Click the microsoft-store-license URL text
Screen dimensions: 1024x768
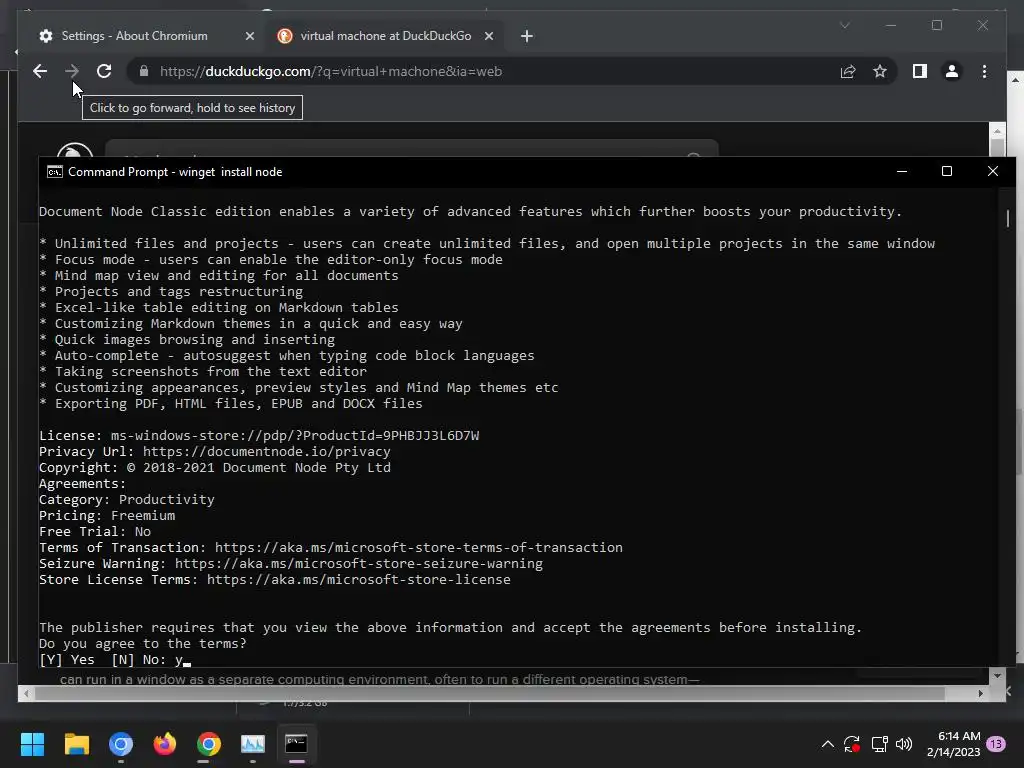click(x=358, y=579)
